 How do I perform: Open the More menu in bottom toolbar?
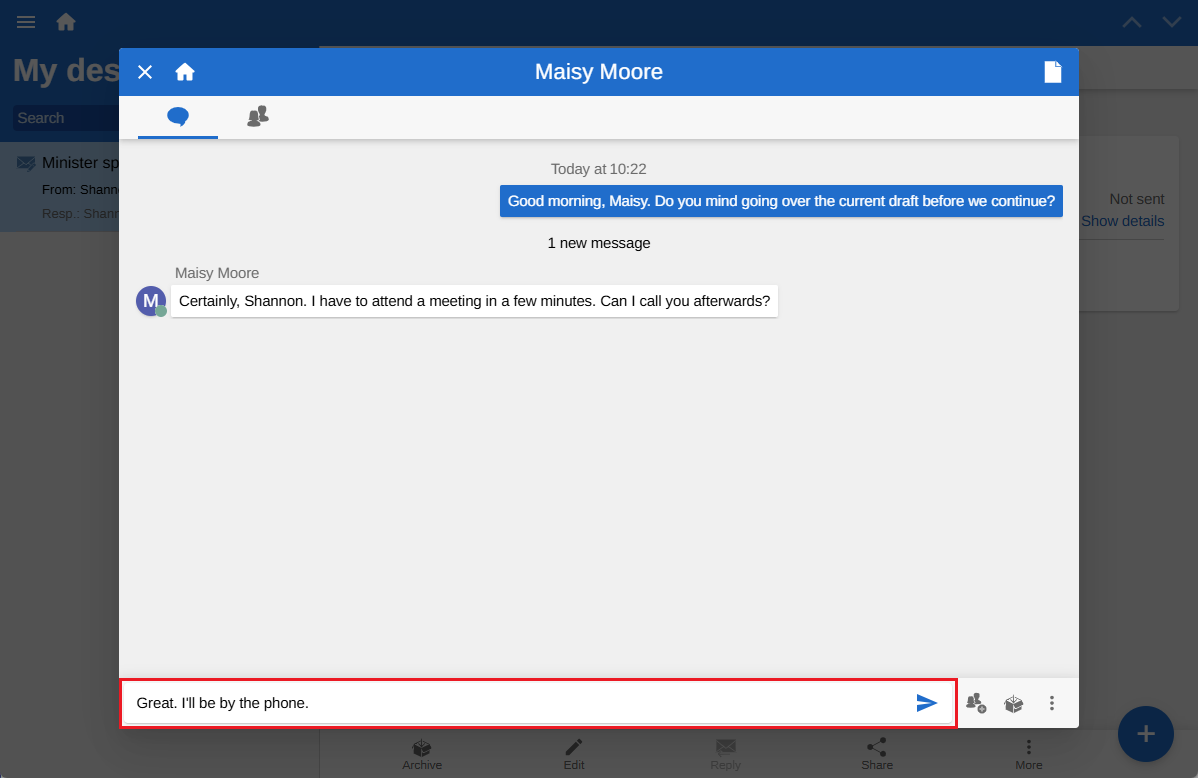tap(1028, 754)
